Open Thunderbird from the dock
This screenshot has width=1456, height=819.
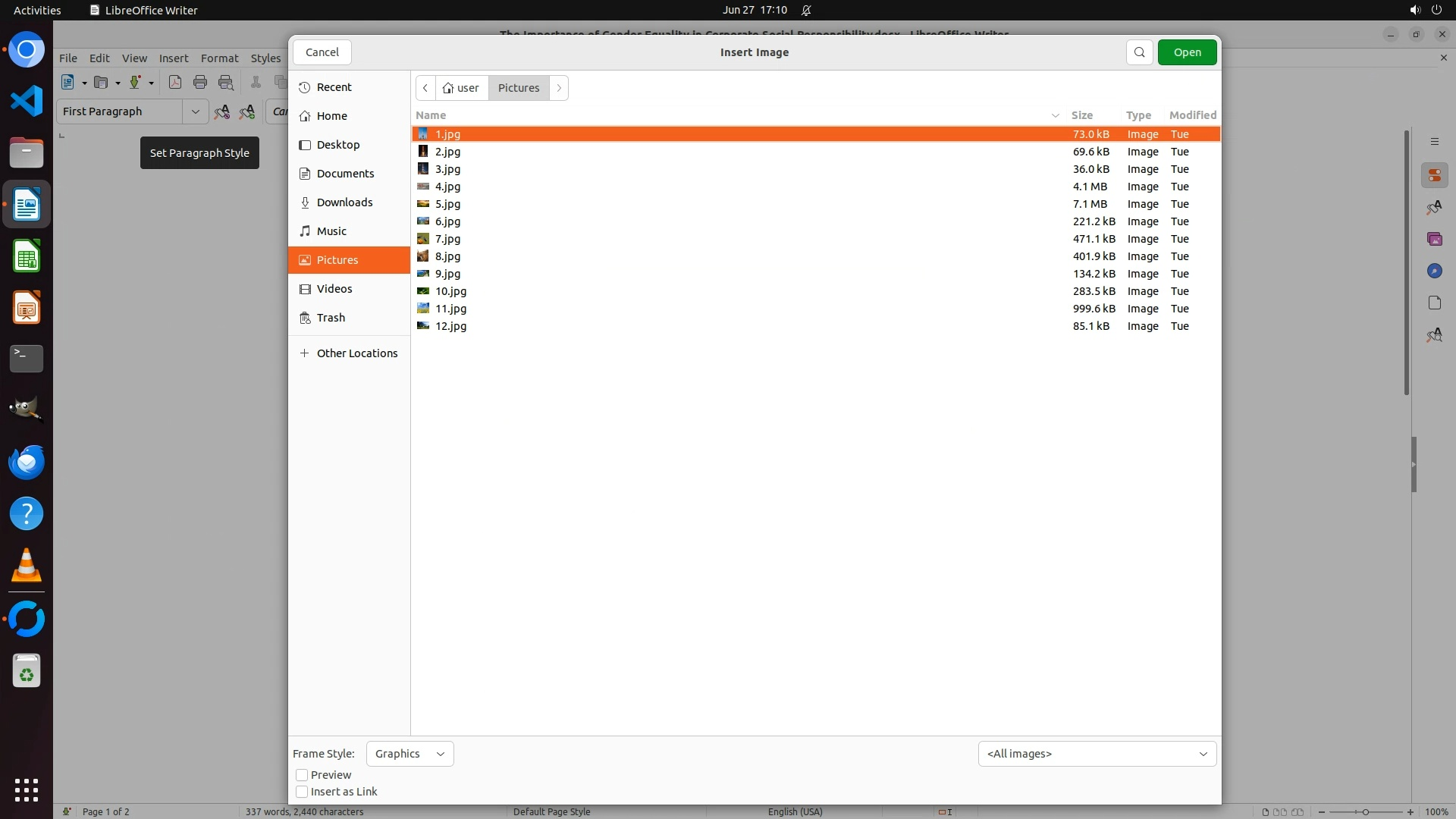(27, 462)
